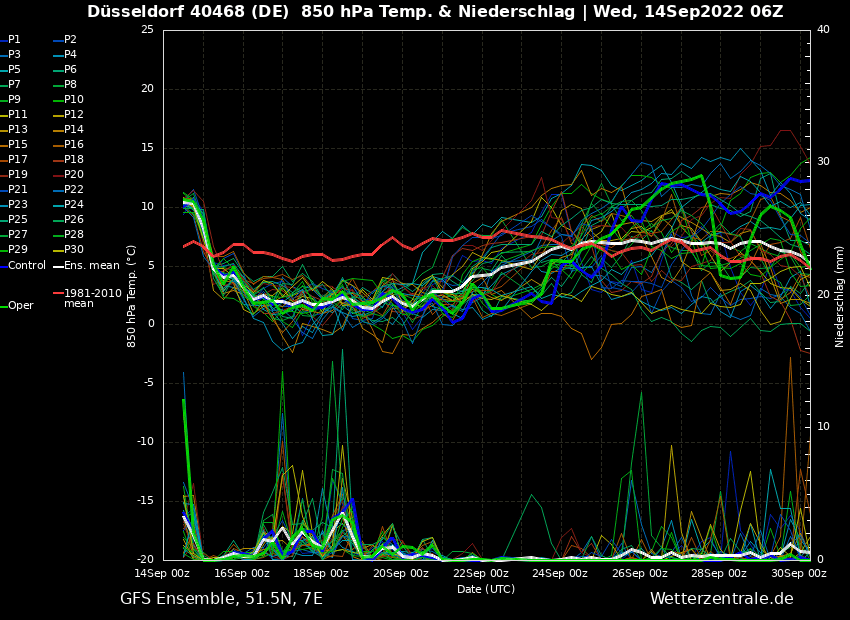
Task: Click the Oper legend entry
Action: point(20,306)
